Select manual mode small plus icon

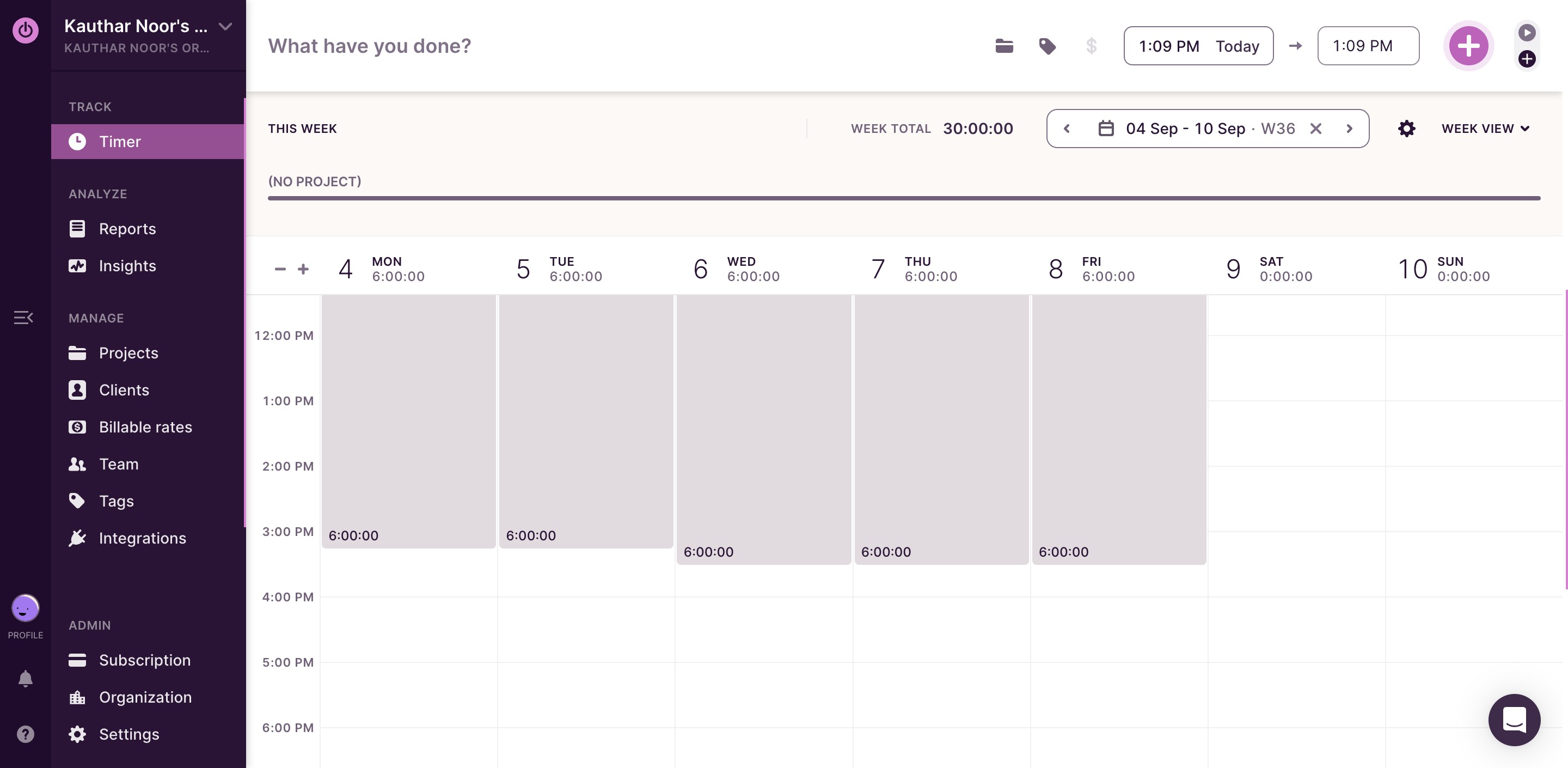(x=1526, y=59)
